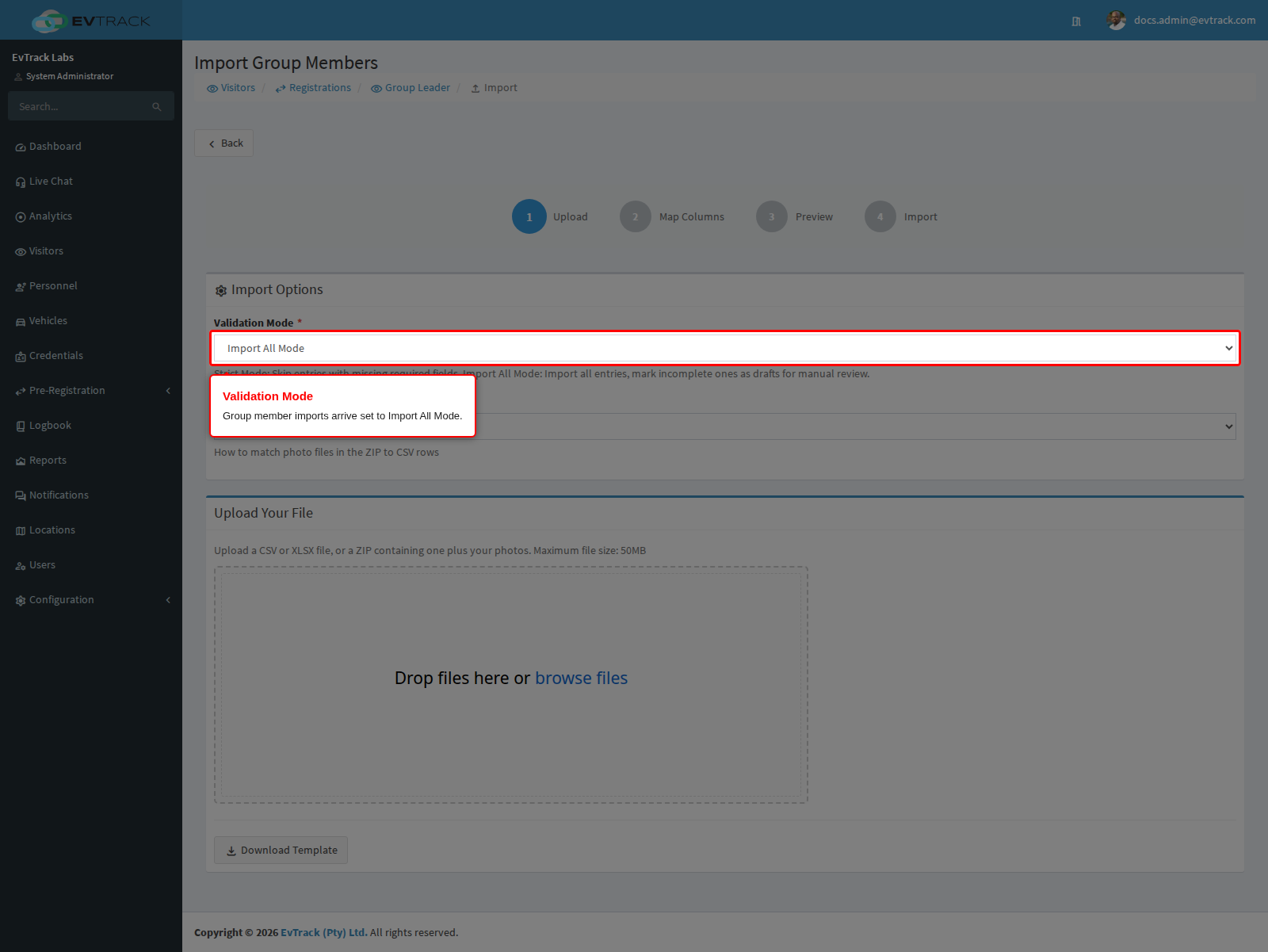The height and width of the screenshot is (952, 1268).
Task: Select step 1 Upload circle
Action: (x=529, y=216)
